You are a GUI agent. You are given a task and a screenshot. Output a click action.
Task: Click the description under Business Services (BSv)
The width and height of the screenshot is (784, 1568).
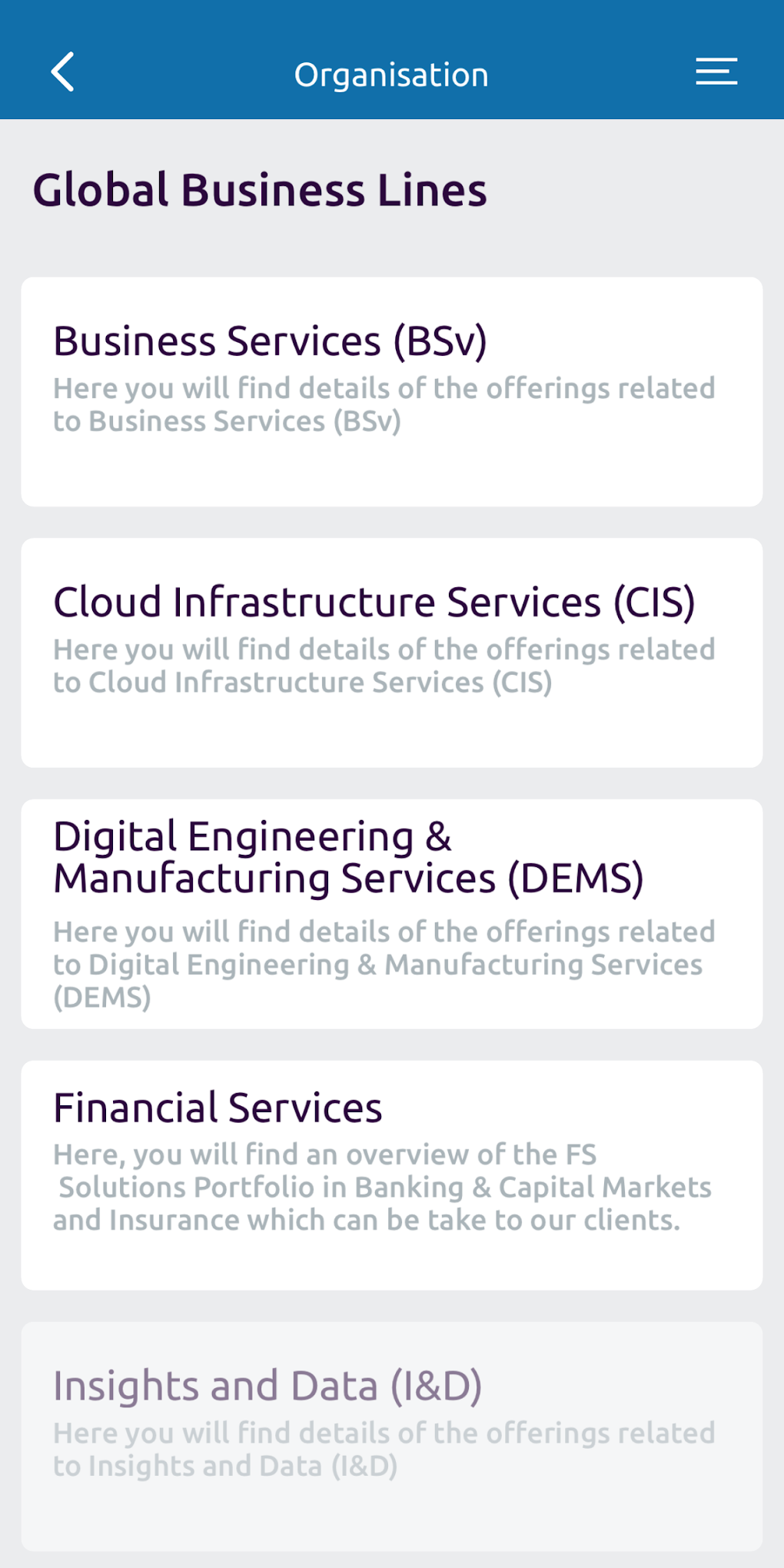pyautogui.click(x=384, y=405)
